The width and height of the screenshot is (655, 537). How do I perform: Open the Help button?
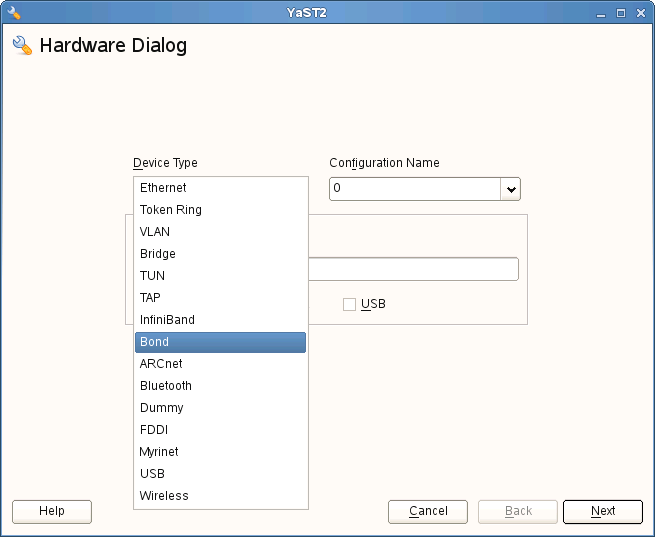click(52, 512)
